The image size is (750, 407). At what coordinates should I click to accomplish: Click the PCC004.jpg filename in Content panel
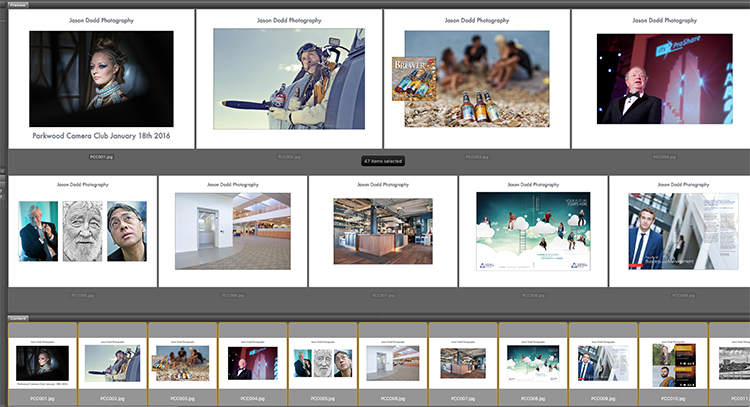point(253,398)
